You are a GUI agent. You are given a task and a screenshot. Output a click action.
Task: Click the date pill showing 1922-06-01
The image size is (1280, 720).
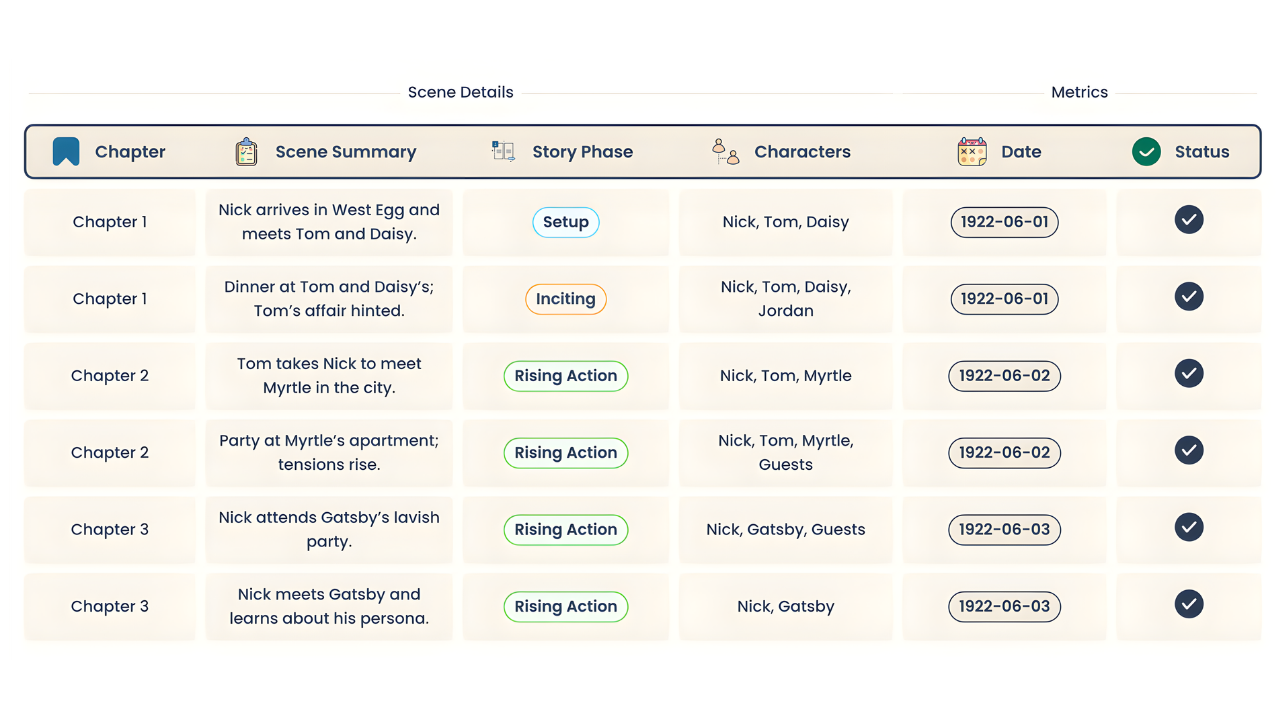pyautogui.click(x=1004, y=222)
